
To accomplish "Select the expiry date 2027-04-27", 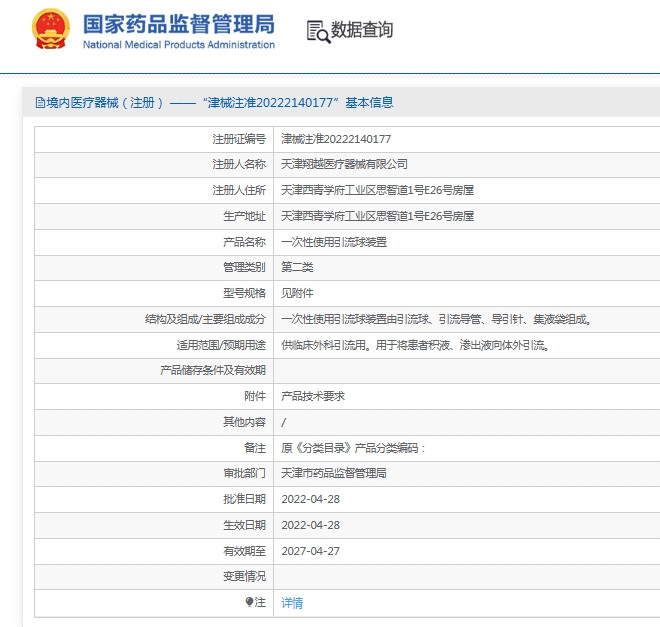I will coord(311,551).
